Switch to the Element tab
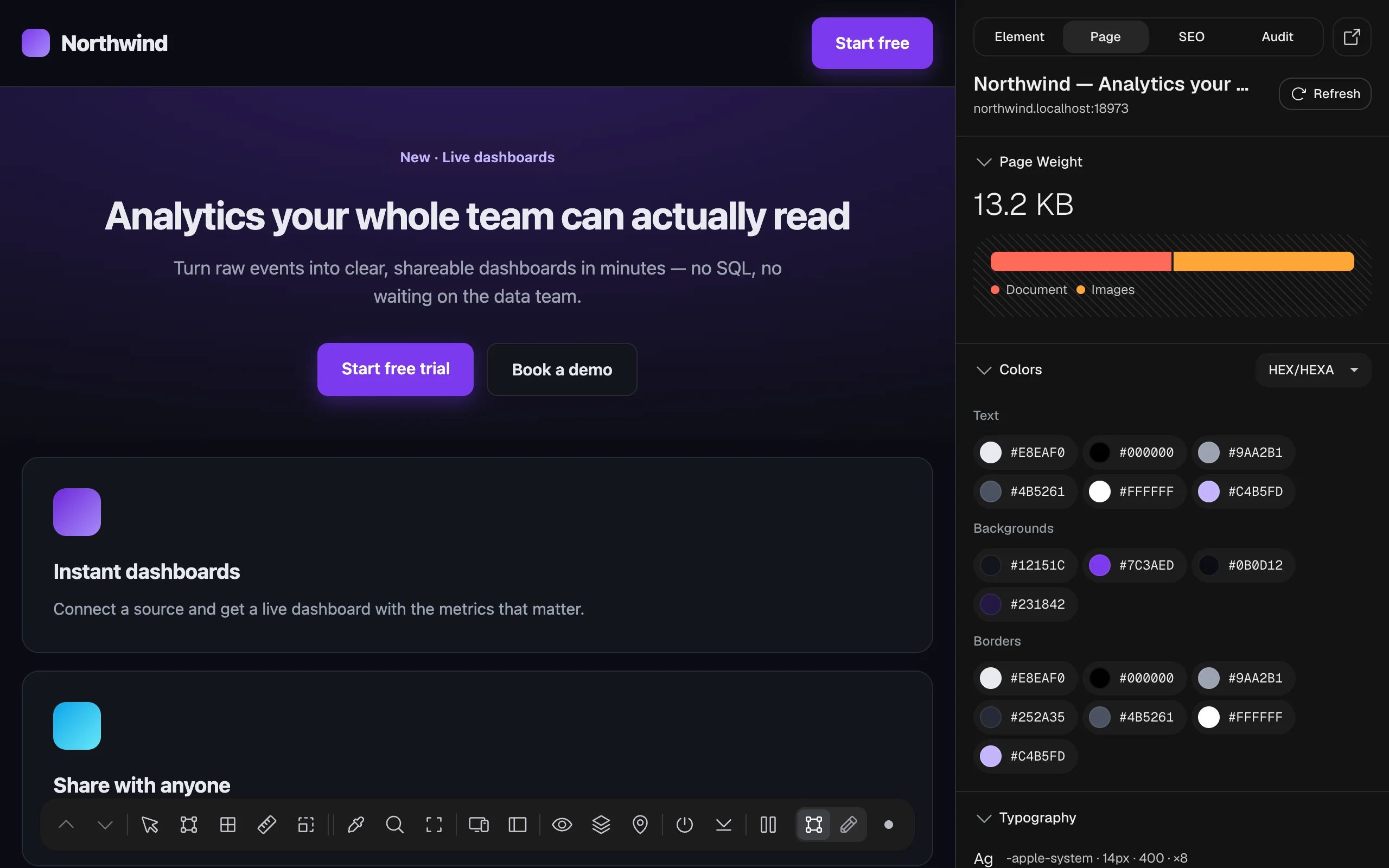1389x868 pixels. (1019, 37)
